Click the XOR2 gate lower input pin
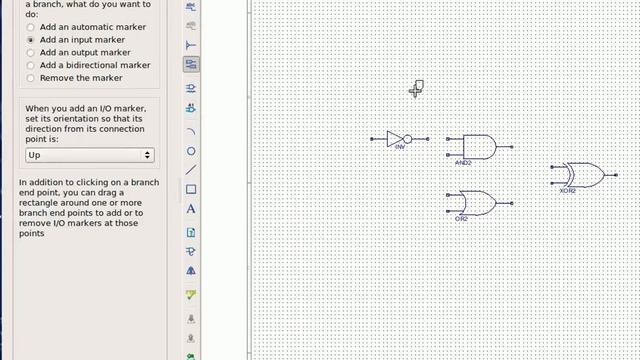 552,183
